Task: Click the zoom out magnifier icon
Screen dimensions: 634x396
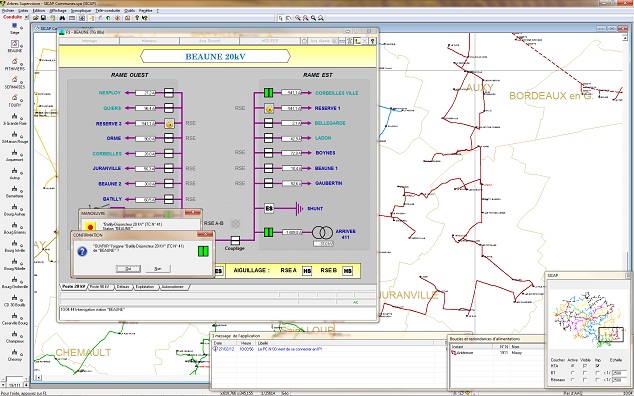Action: (305, 18)
